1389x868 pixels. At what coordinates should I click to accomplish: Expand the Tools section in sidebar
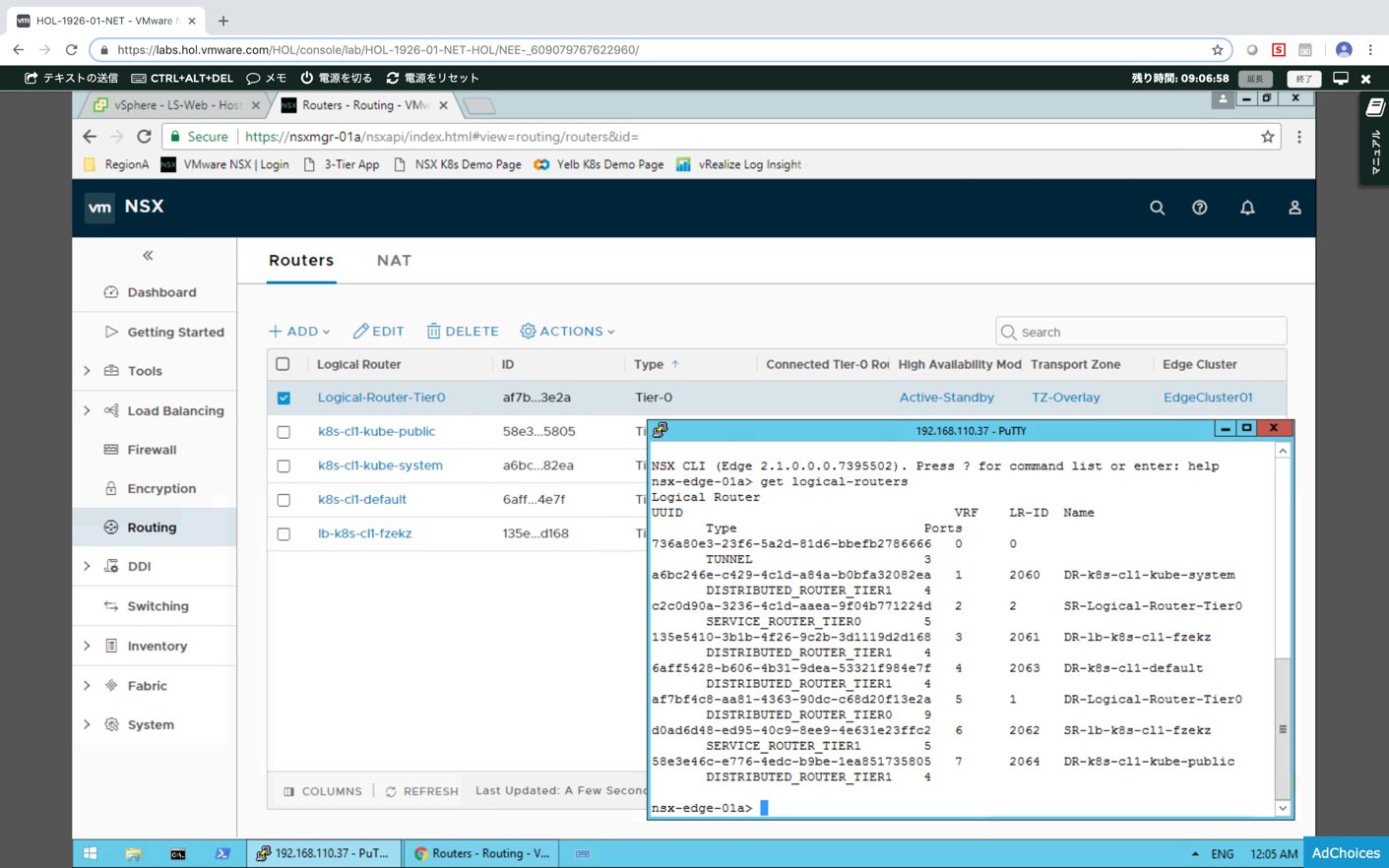(87, 371)
